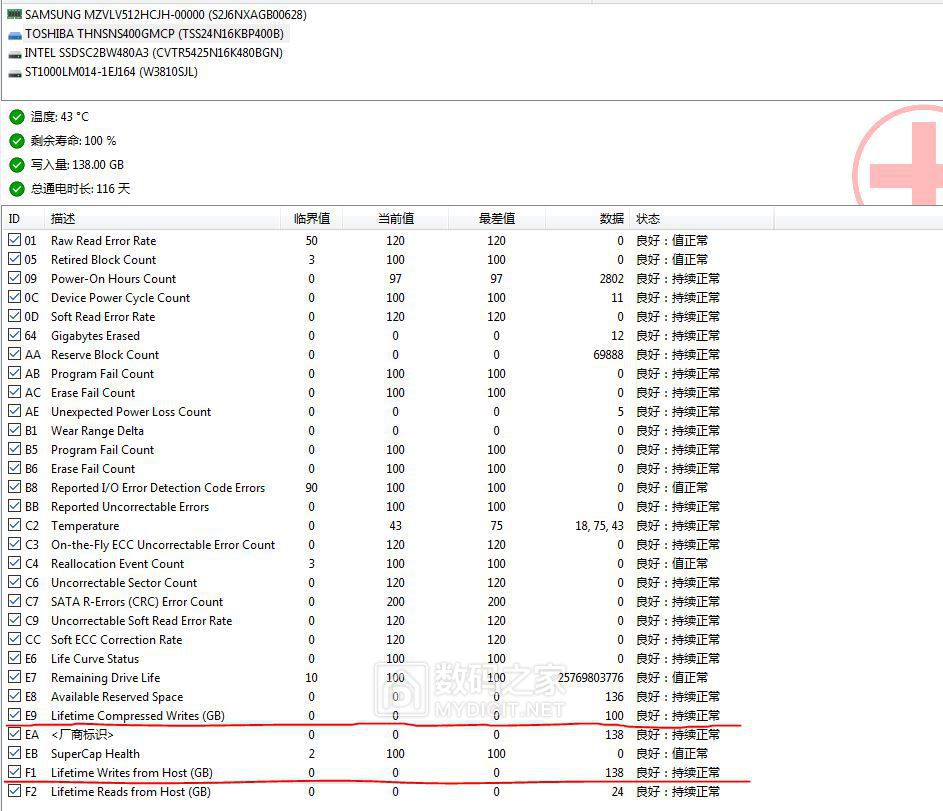Toggle checkbox for AA Reserve Block Count

pos(14,354)
